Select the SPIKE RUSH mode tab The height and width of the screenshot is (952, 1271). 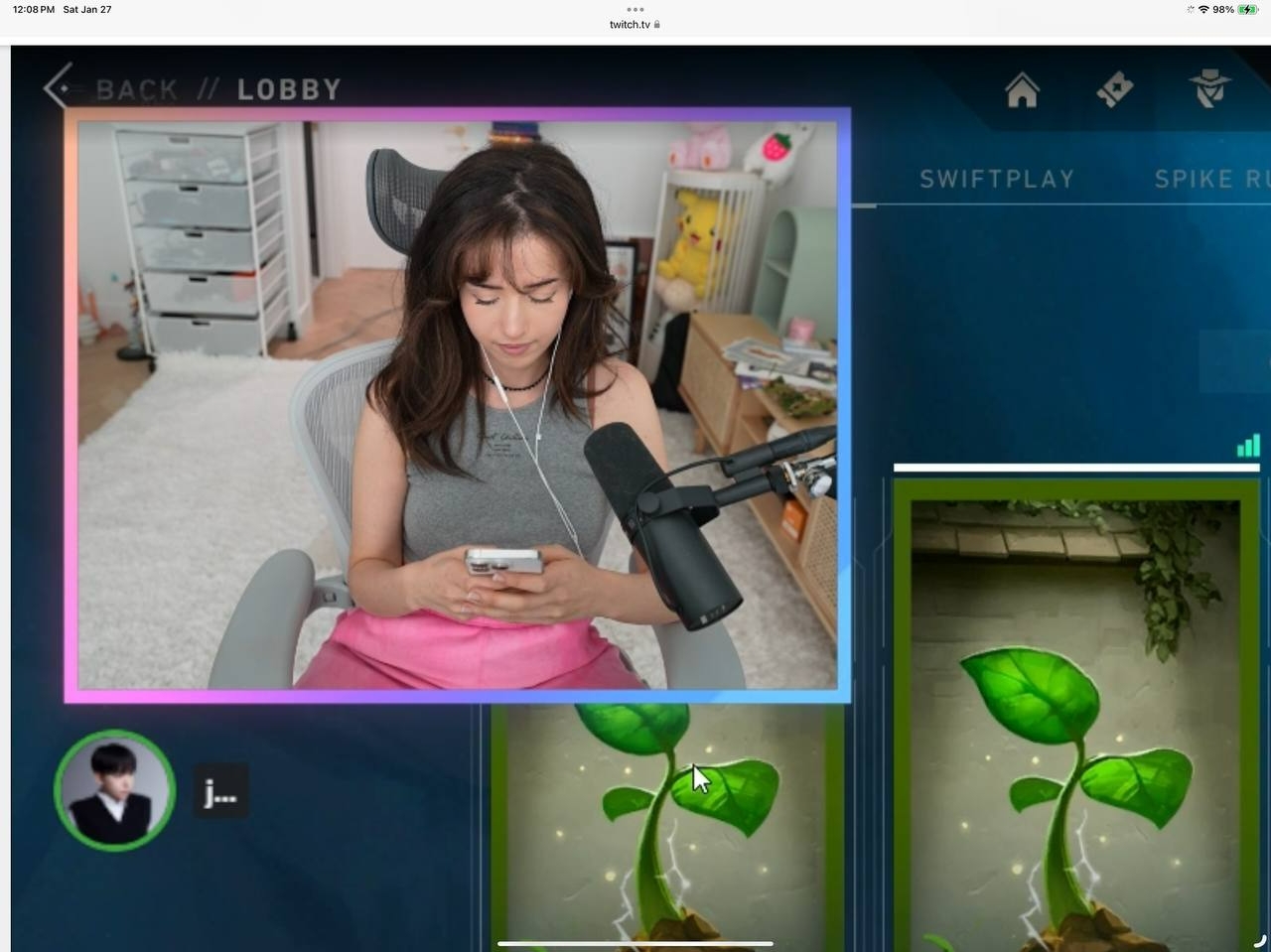(1211, 179)
